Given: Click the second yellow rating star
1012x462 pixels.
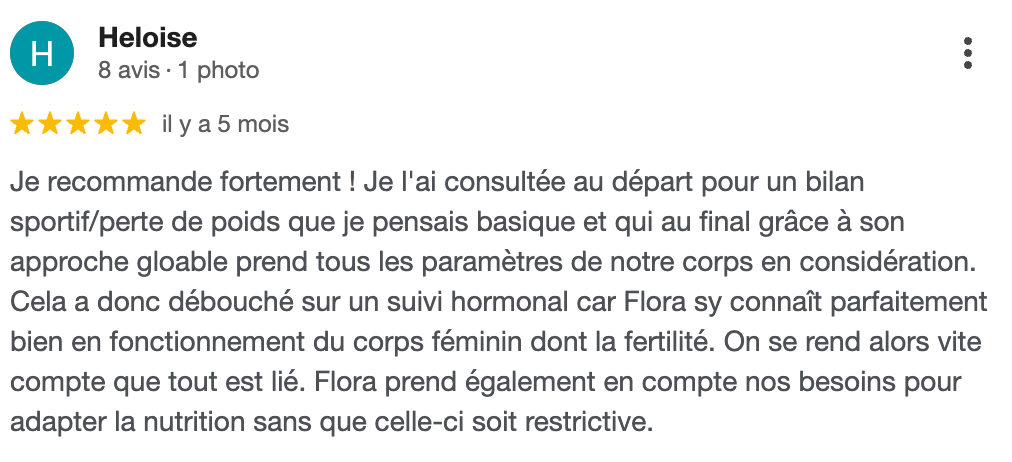Looking at the screenshot, I should [x=50, y=125].
